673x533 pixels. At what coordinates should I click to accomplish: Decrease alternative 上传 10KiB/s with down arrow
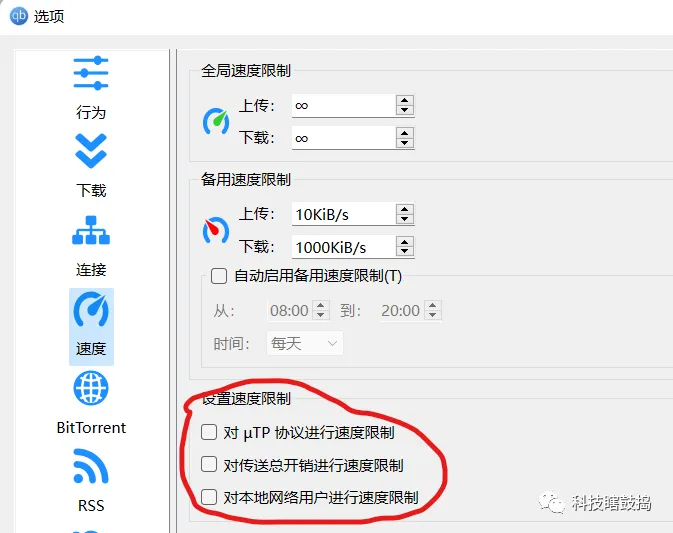405,219
